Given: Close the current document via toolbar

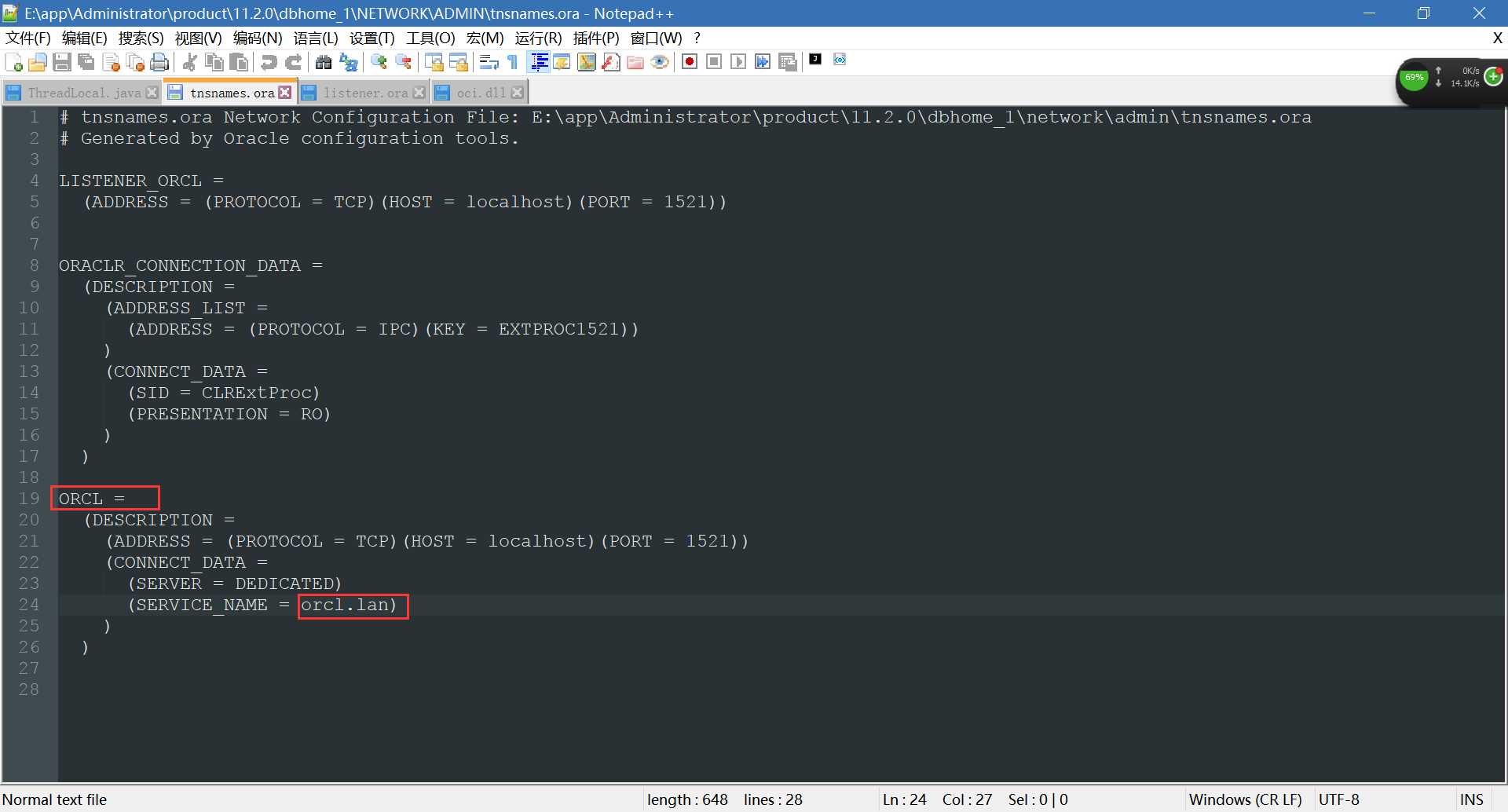Looking at the screenshot, I should tap(111, 63).
